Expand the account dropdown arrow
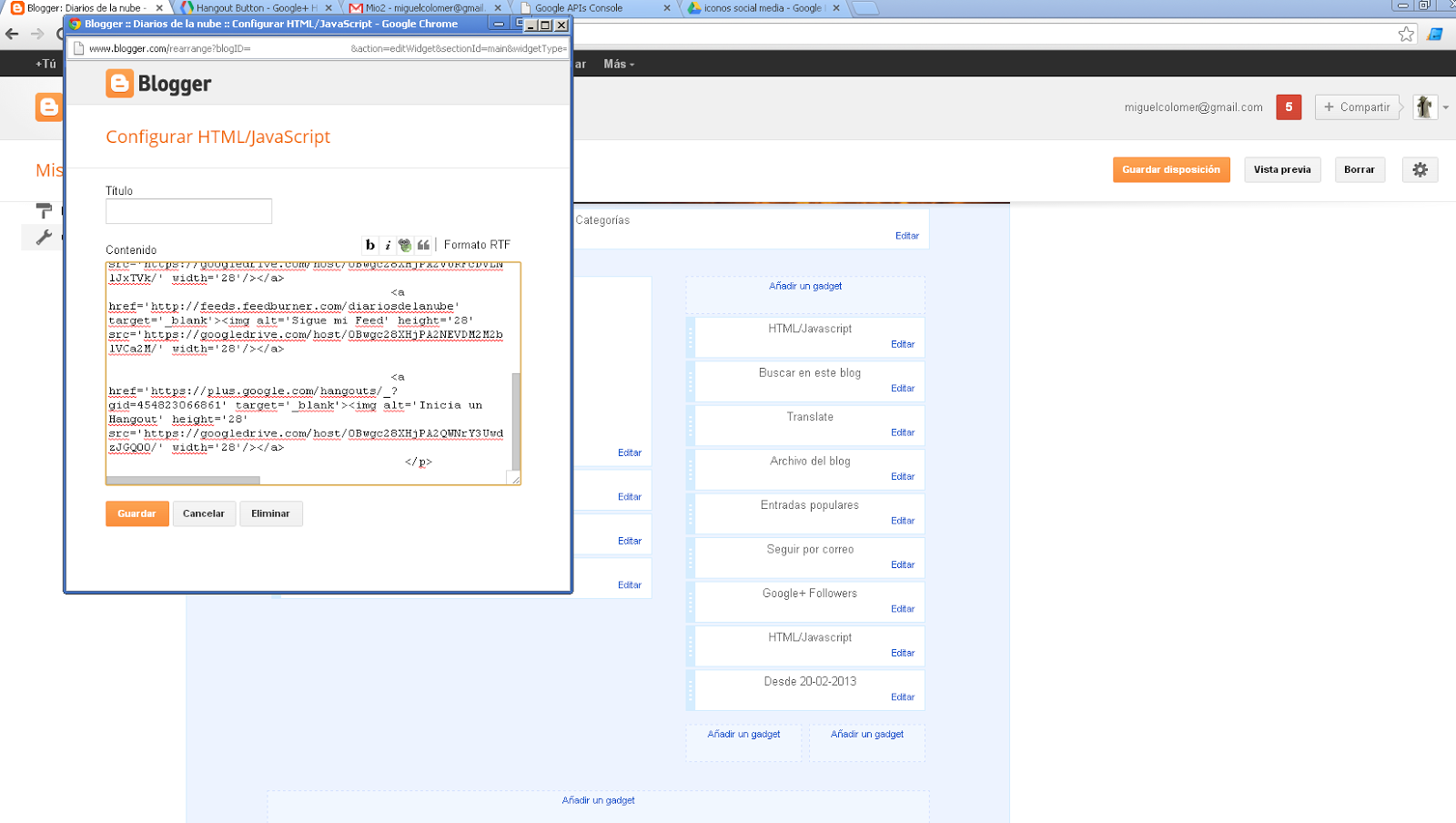This screenshot has width=1456, height=823. pyautogui.click(x=1445, y=107)
